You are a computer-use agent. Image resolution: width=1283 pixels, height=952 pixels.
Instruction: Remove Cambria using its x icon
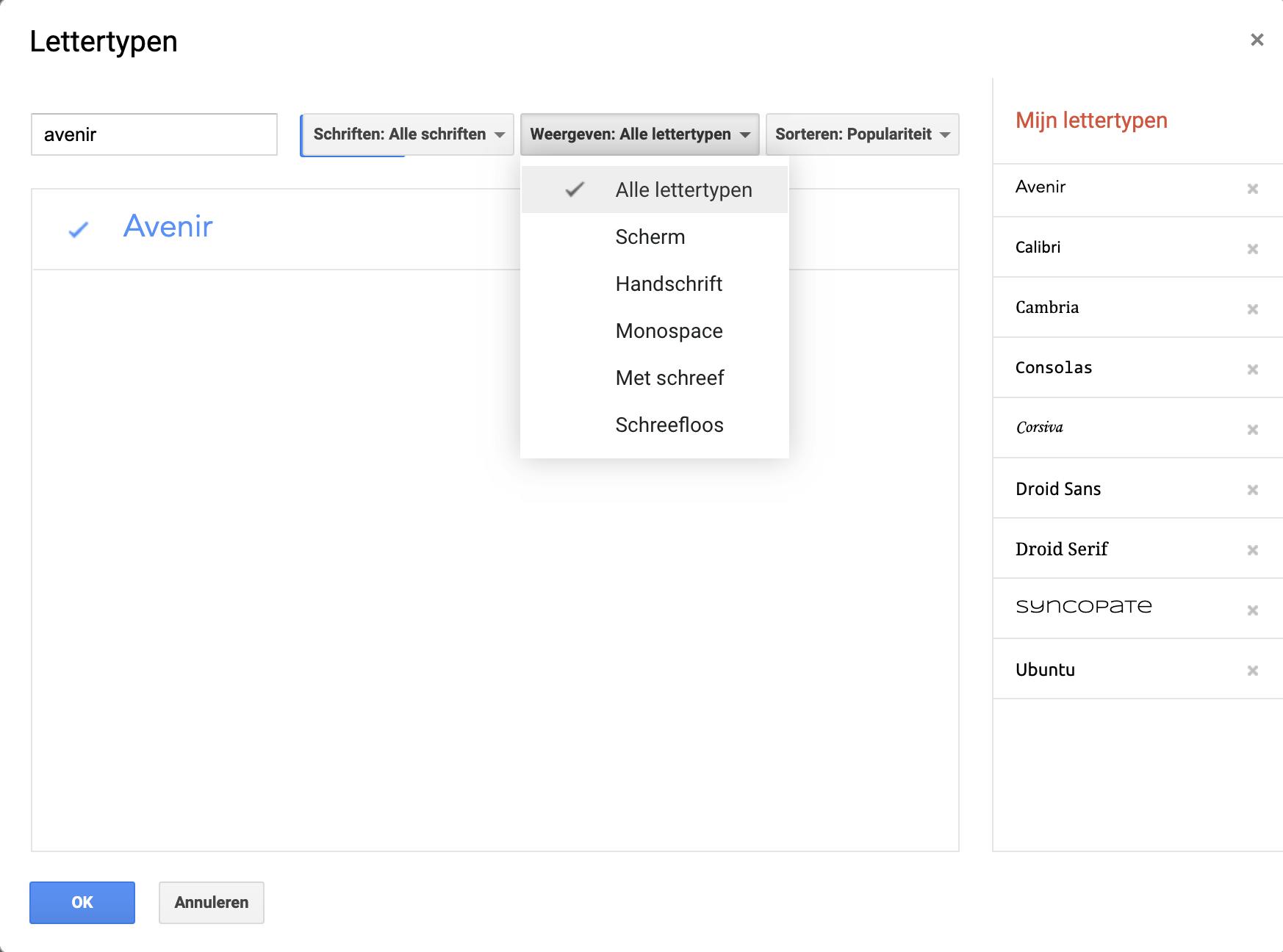click(x=1253, y=309)
